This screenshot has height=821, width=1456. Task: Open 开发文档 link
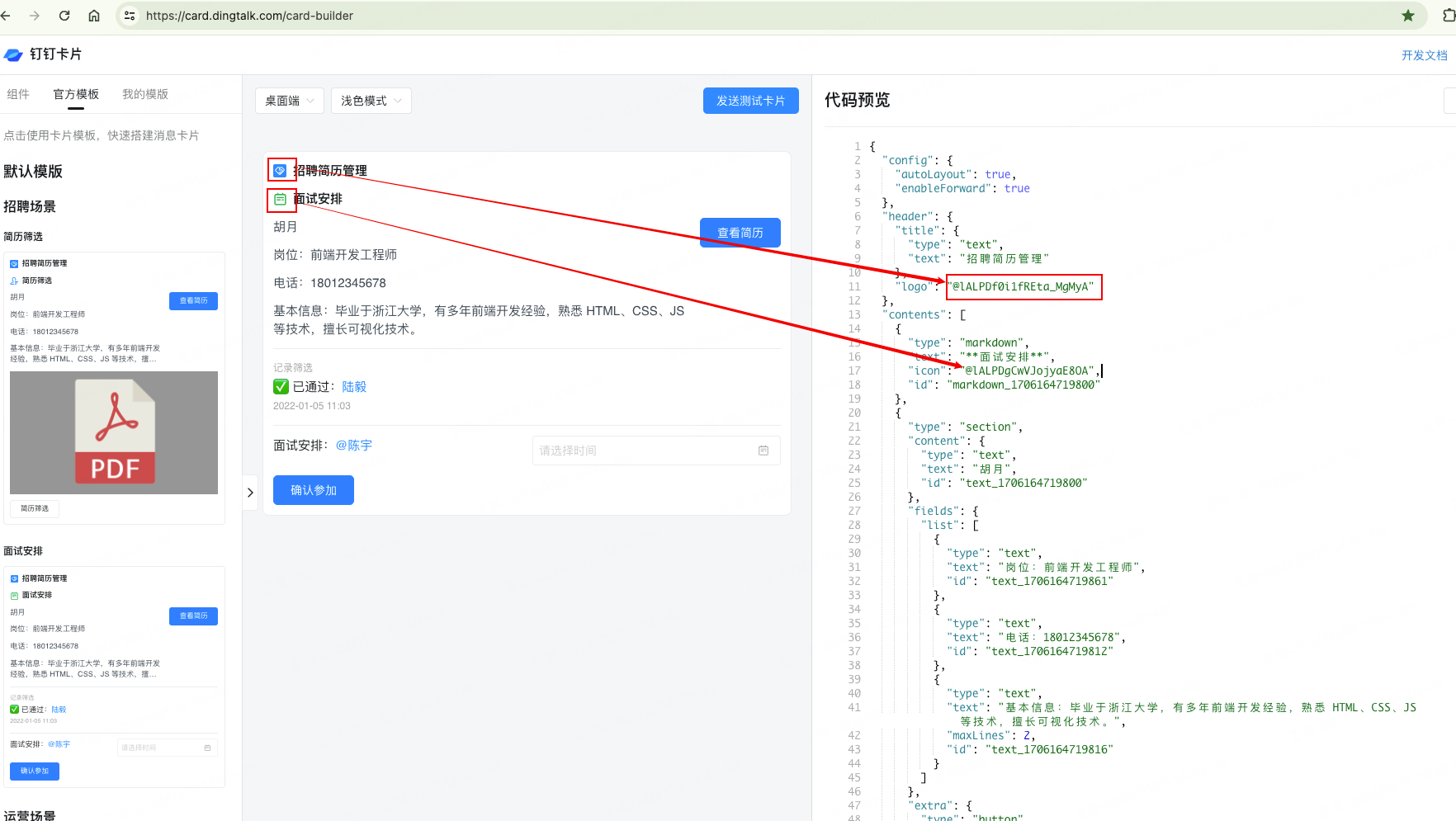pyautogui.click(x=1424, y=55)
